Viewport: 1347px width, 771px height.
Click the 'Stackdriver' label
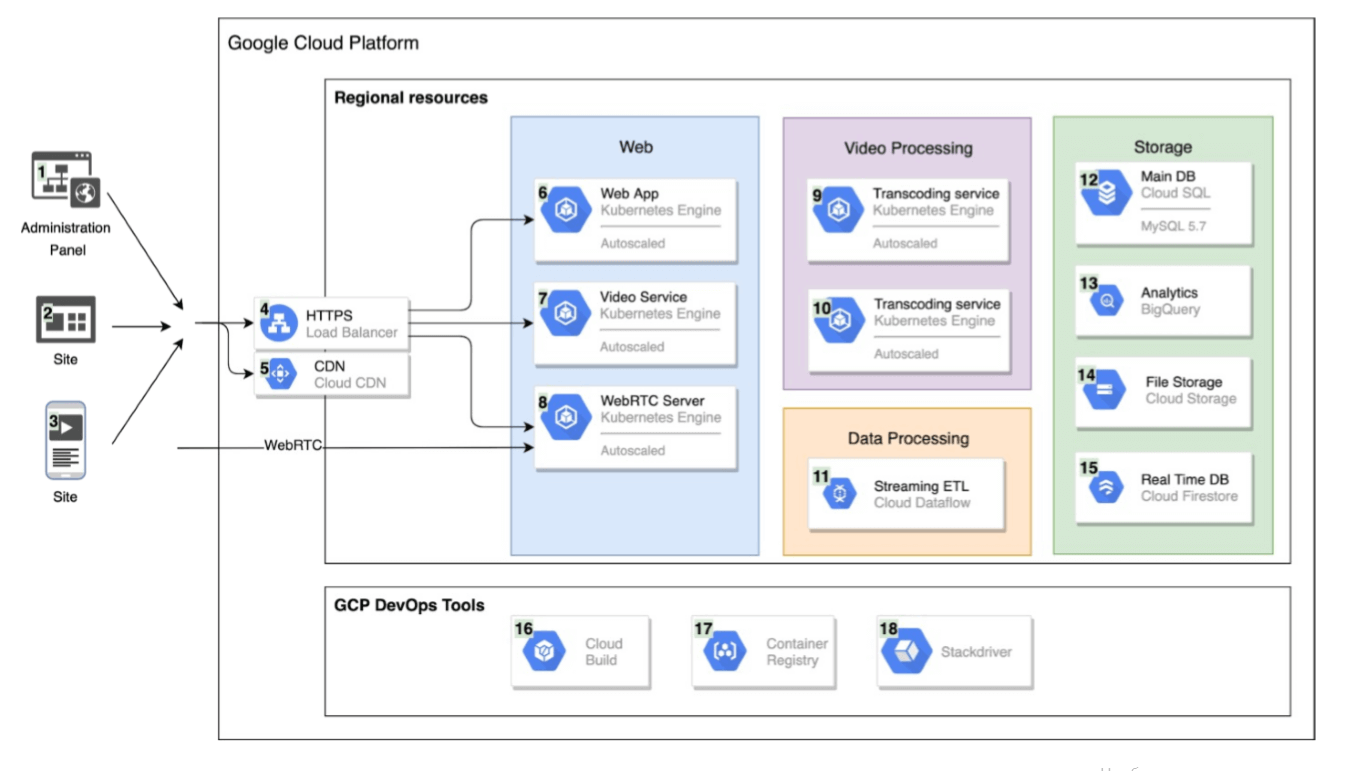point(976,652)
